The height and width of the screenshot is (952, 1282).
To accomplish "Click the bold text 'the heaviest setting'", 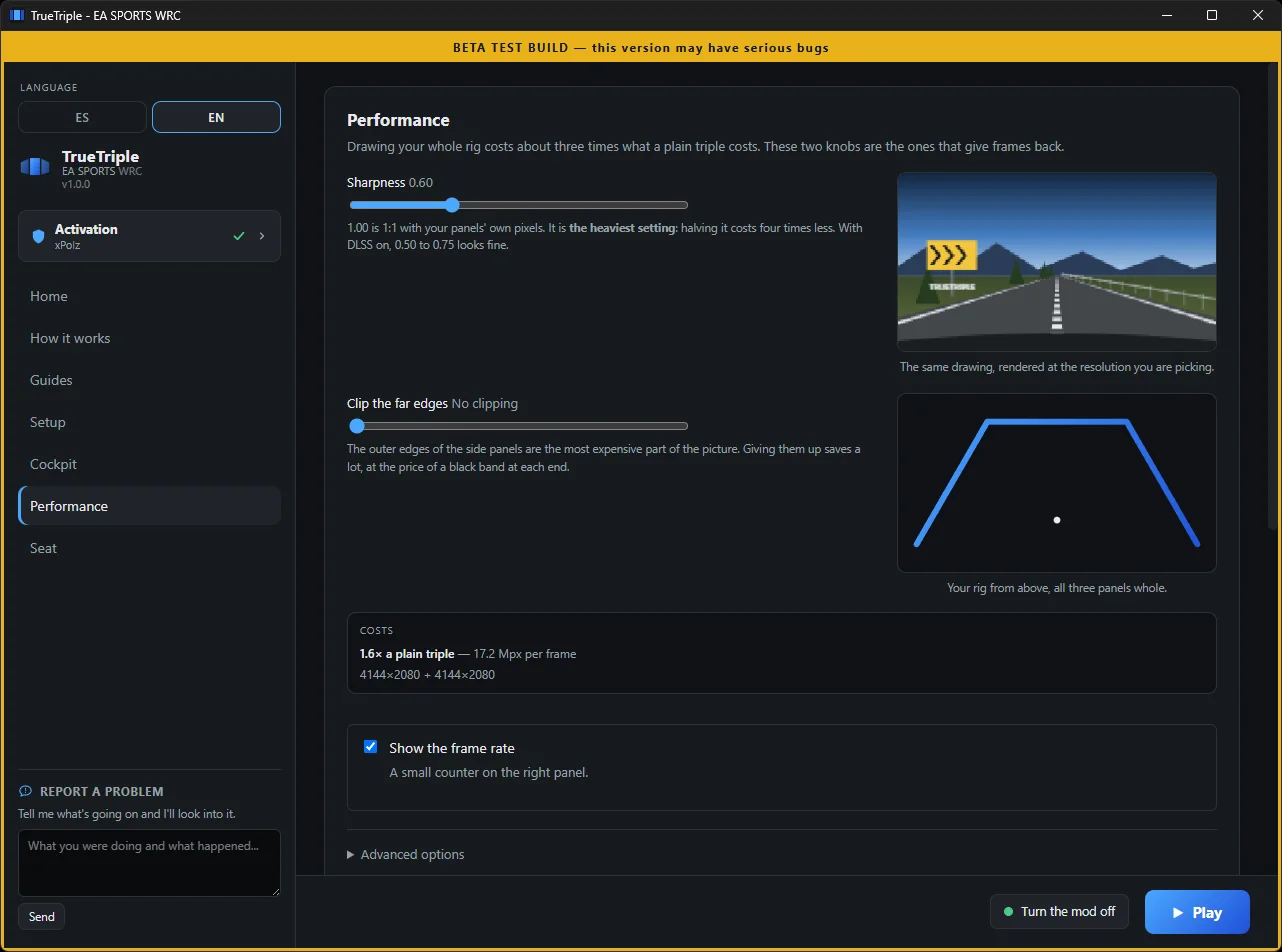I will (622, 228).
